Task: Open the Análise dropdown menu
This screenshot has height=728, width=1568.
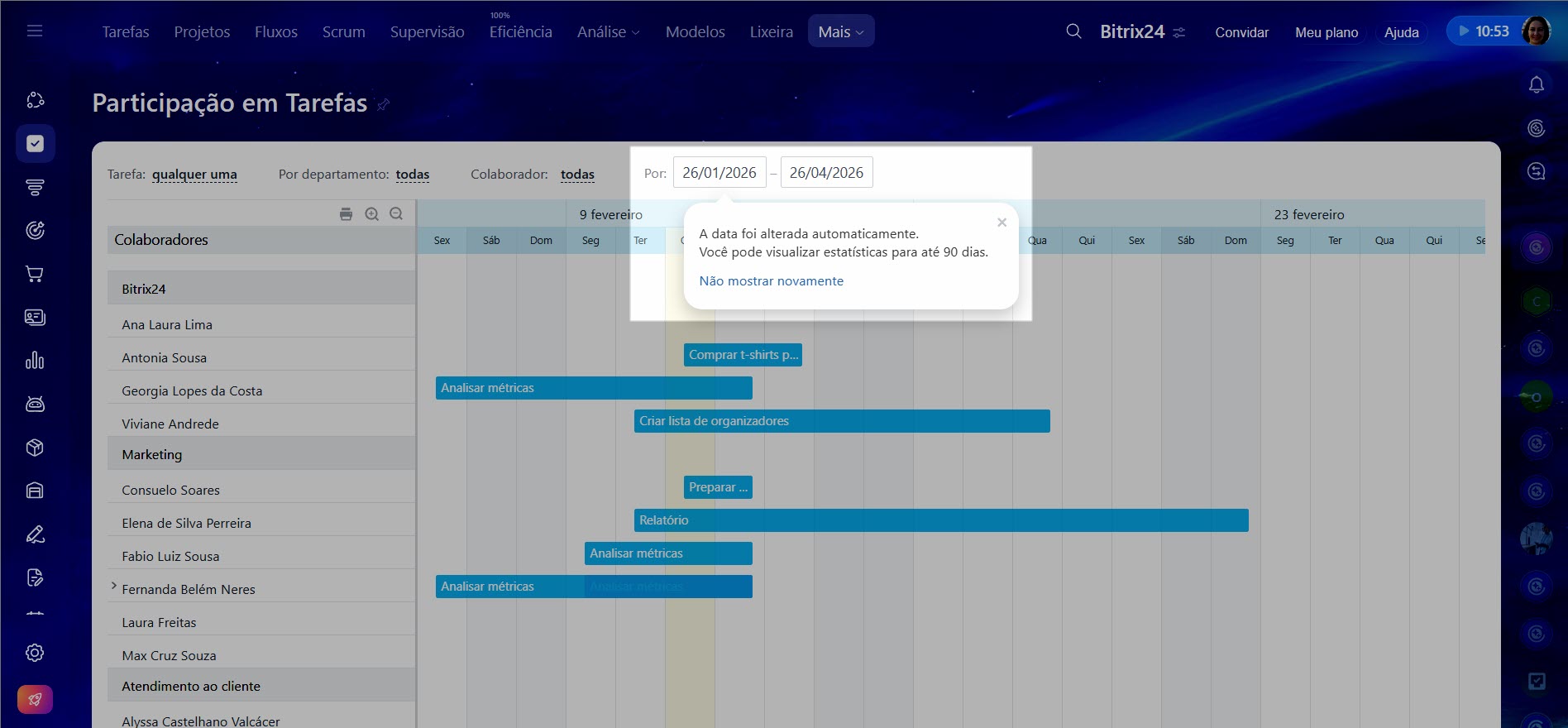Action: pyautogui.click(x=608, y=31)
